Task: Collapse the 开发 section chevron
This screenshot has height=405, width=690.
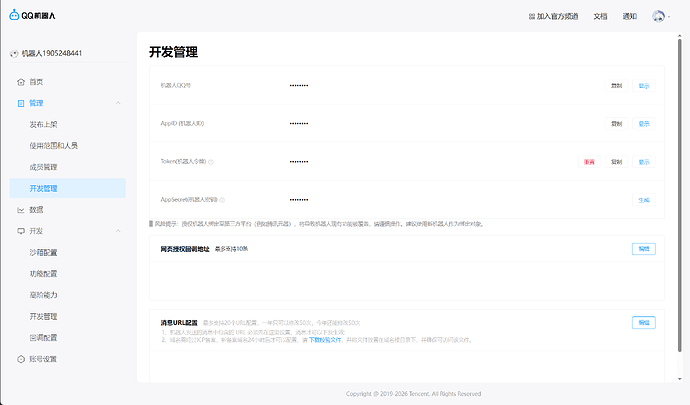Action: click(118, 231)
